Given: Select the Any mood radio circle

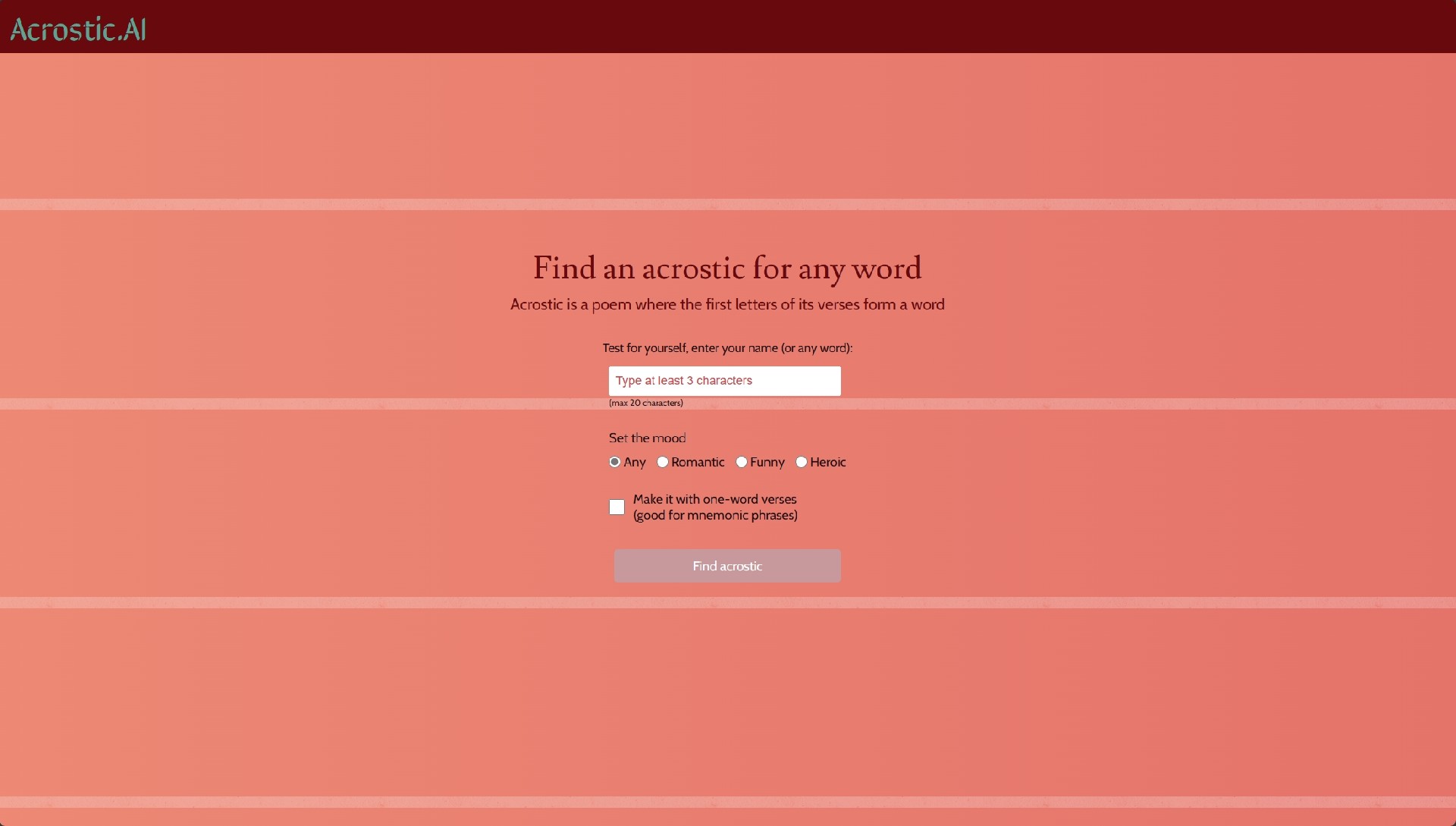Looking at the screenshot, I should (614, 462).
